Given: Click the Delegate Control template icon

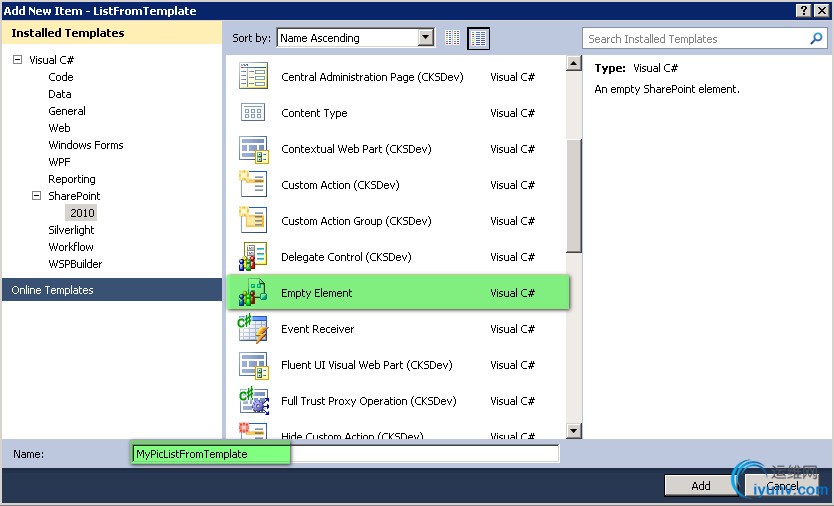Looking at the screenshot, I should (x=253, y=256).
